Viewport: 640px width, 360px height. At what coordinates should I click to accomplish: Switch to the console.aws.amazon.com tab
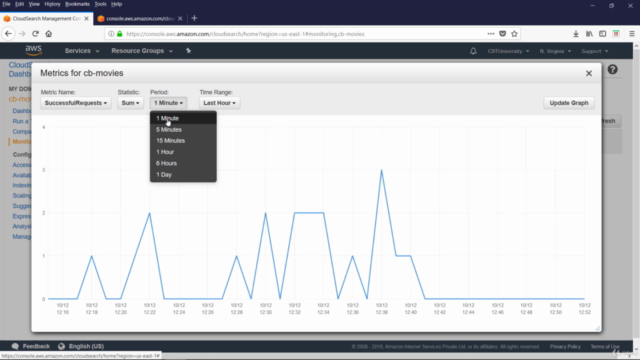tap(140, 18)
